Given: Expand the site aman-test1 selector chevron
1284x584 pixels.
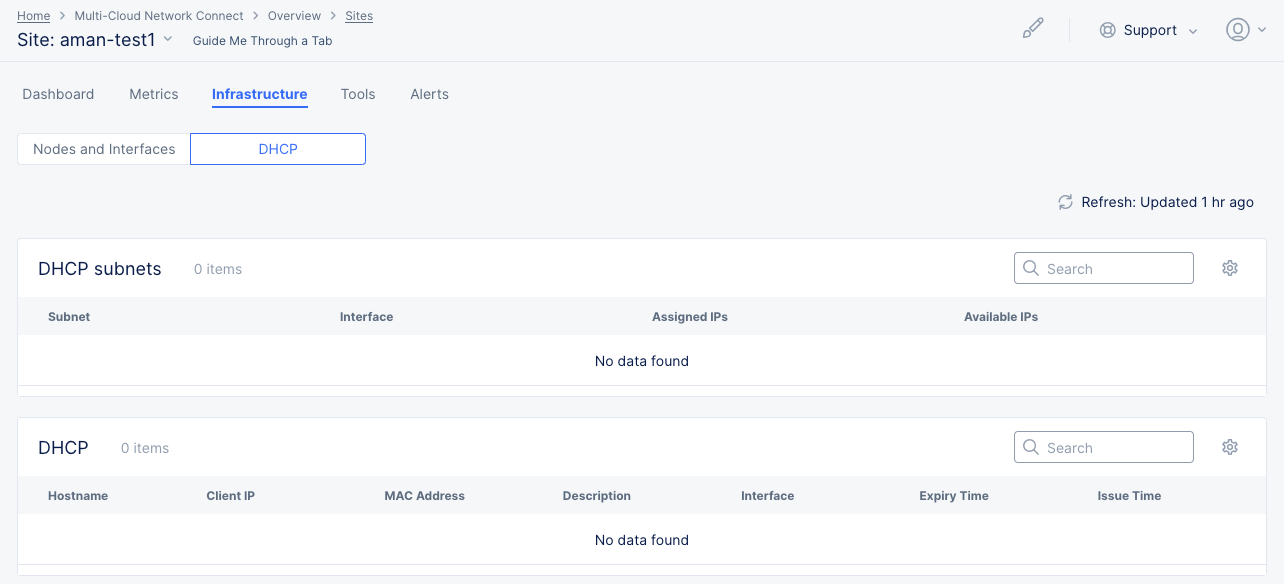Looking at the screenshot, I should (166, 39).
